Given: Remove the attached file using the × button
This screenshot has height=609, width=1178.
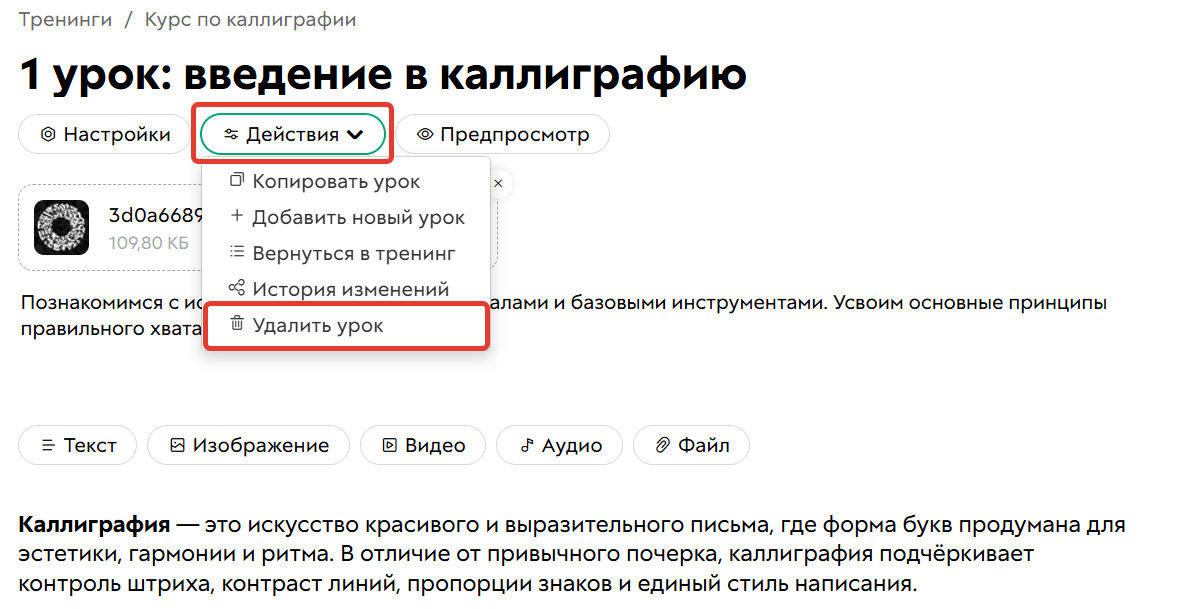Looking at the screenshot, I should coord(497,183).
